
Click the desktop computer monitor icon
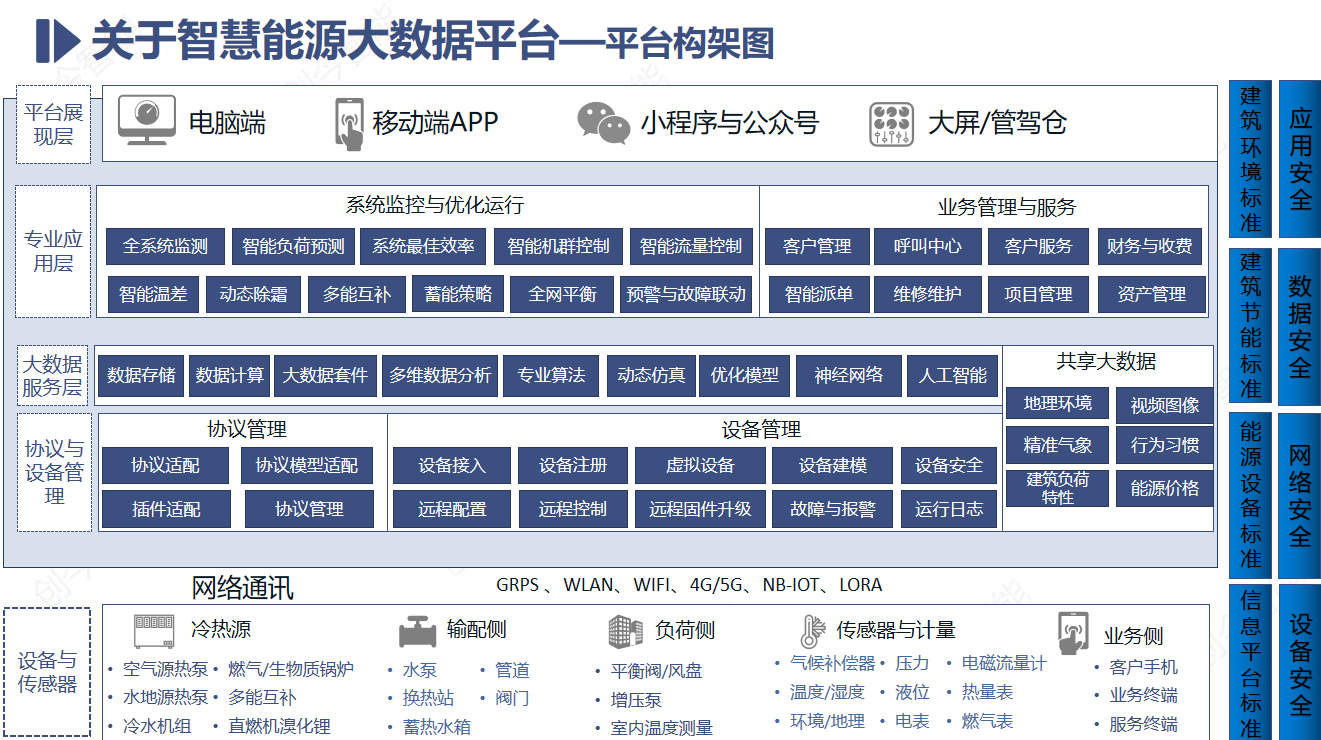(147, 121)
